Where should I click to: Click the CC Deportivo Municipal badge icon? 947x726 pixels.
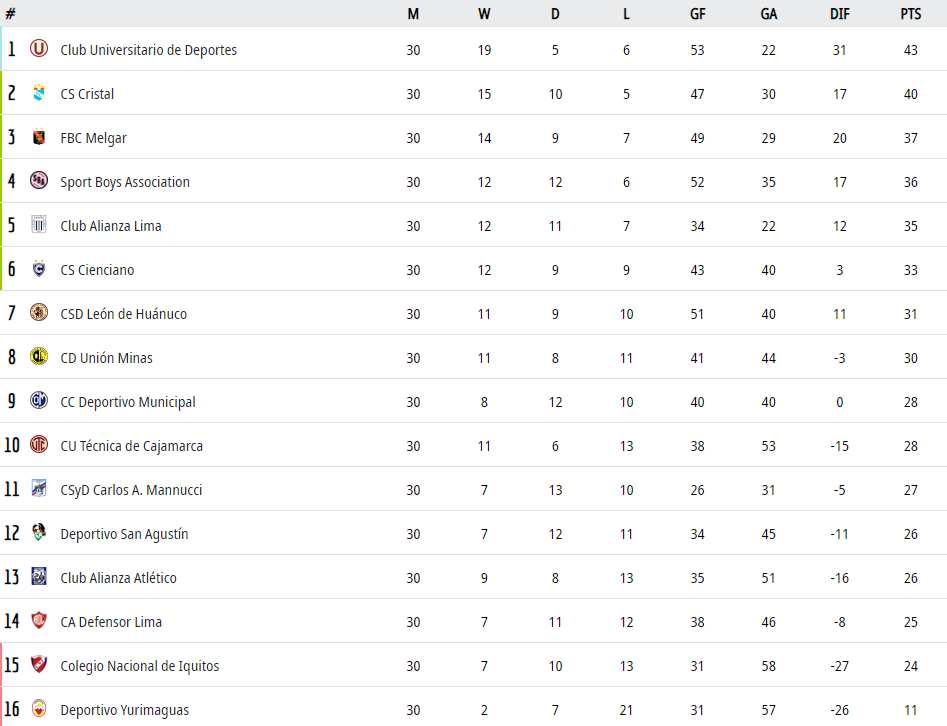39,400
